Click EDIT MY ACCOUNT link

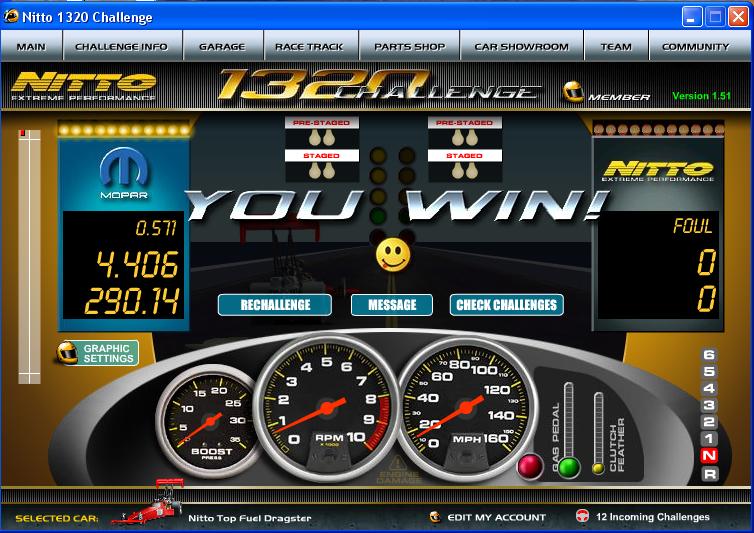point(496,518)
